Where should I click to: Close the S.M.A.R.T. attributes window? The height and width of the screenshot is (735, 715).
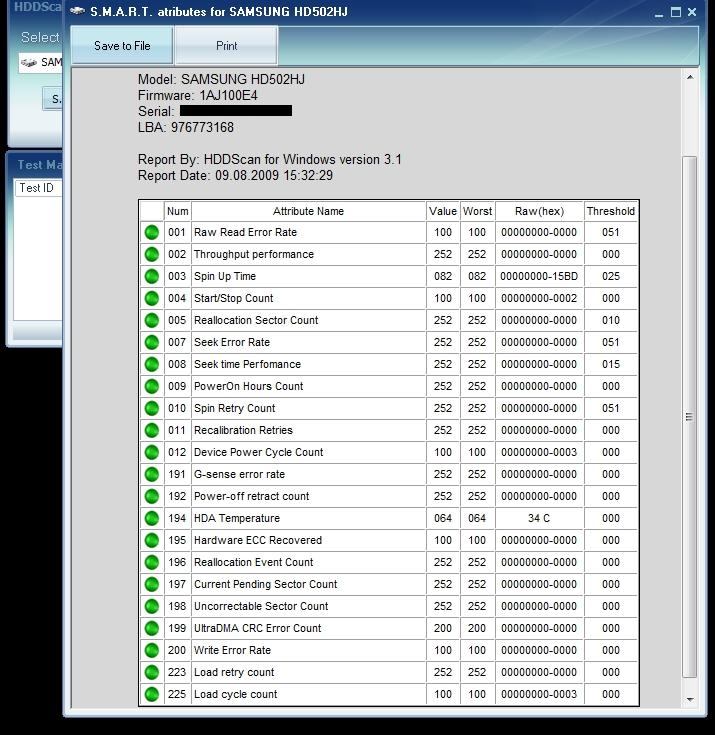point(692,13)
